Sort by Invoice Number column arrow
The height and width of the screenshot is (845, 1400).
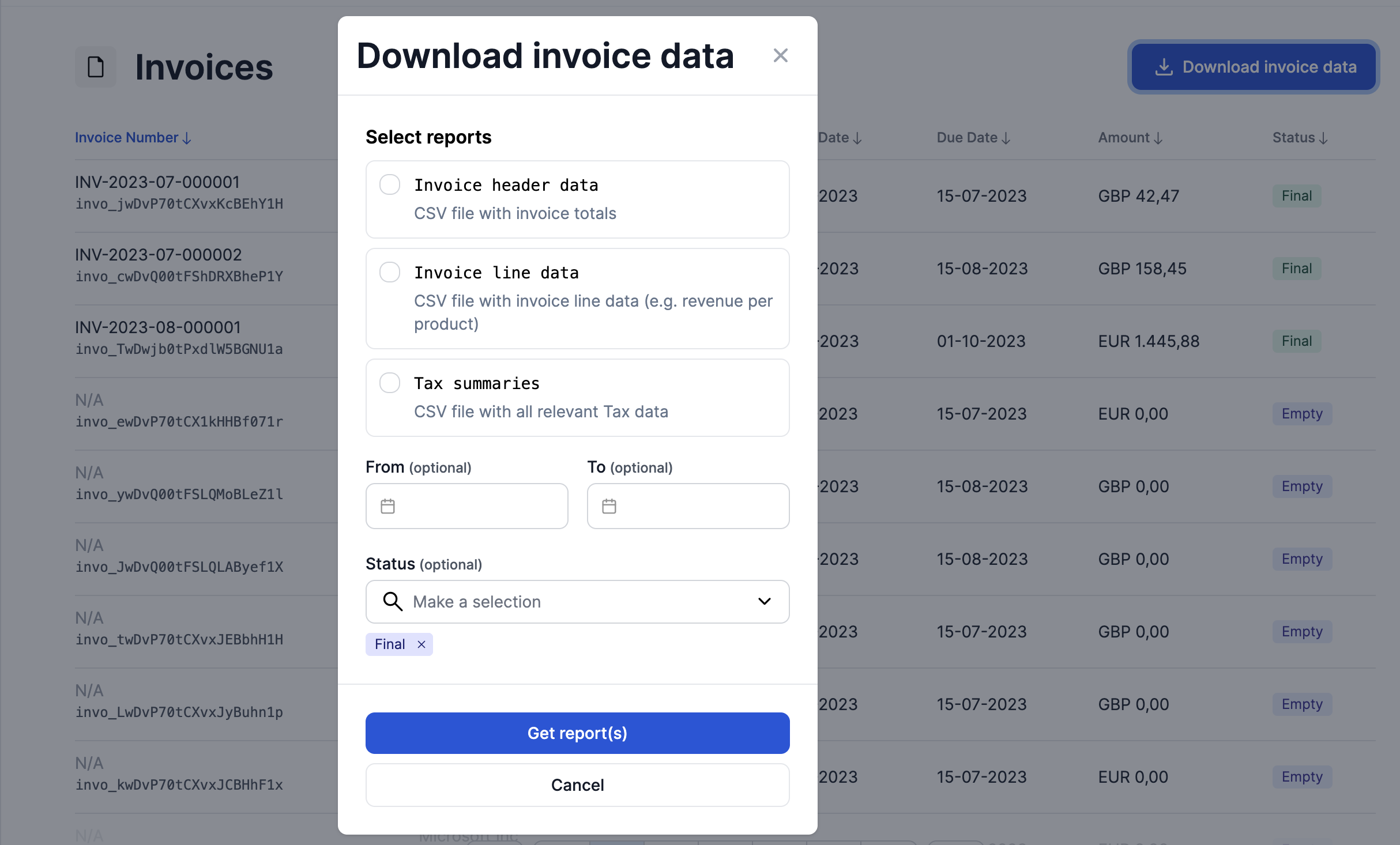click(187, 138)
